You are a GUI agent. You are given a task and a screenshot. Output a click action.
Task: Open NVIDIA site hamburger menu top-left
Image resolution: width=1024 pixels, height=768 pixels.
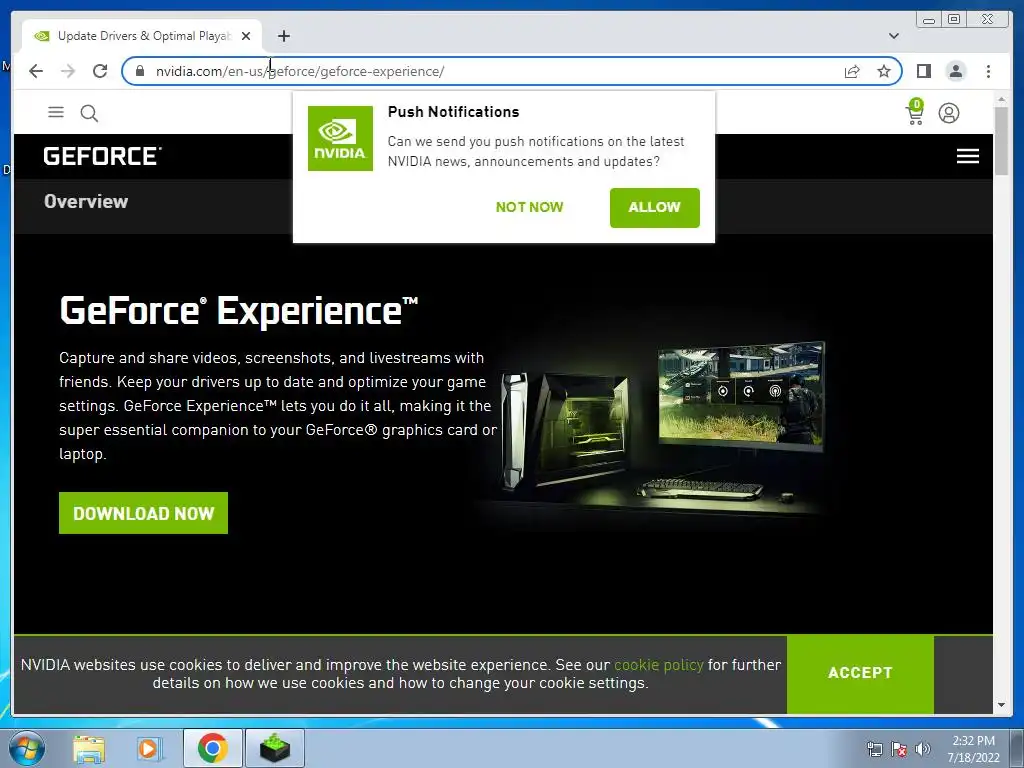click(x=56, y=112)
